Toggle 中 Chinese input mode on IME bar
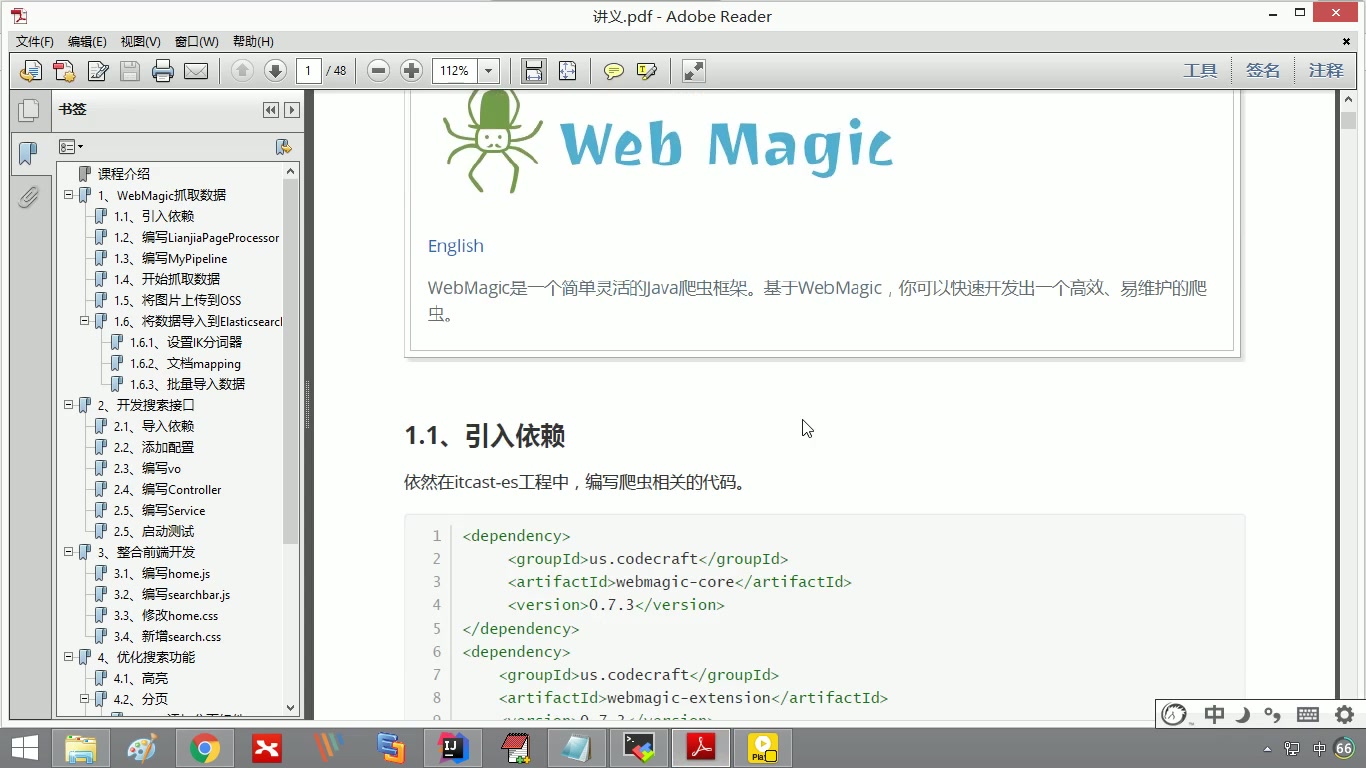 tap(1215, 714)
